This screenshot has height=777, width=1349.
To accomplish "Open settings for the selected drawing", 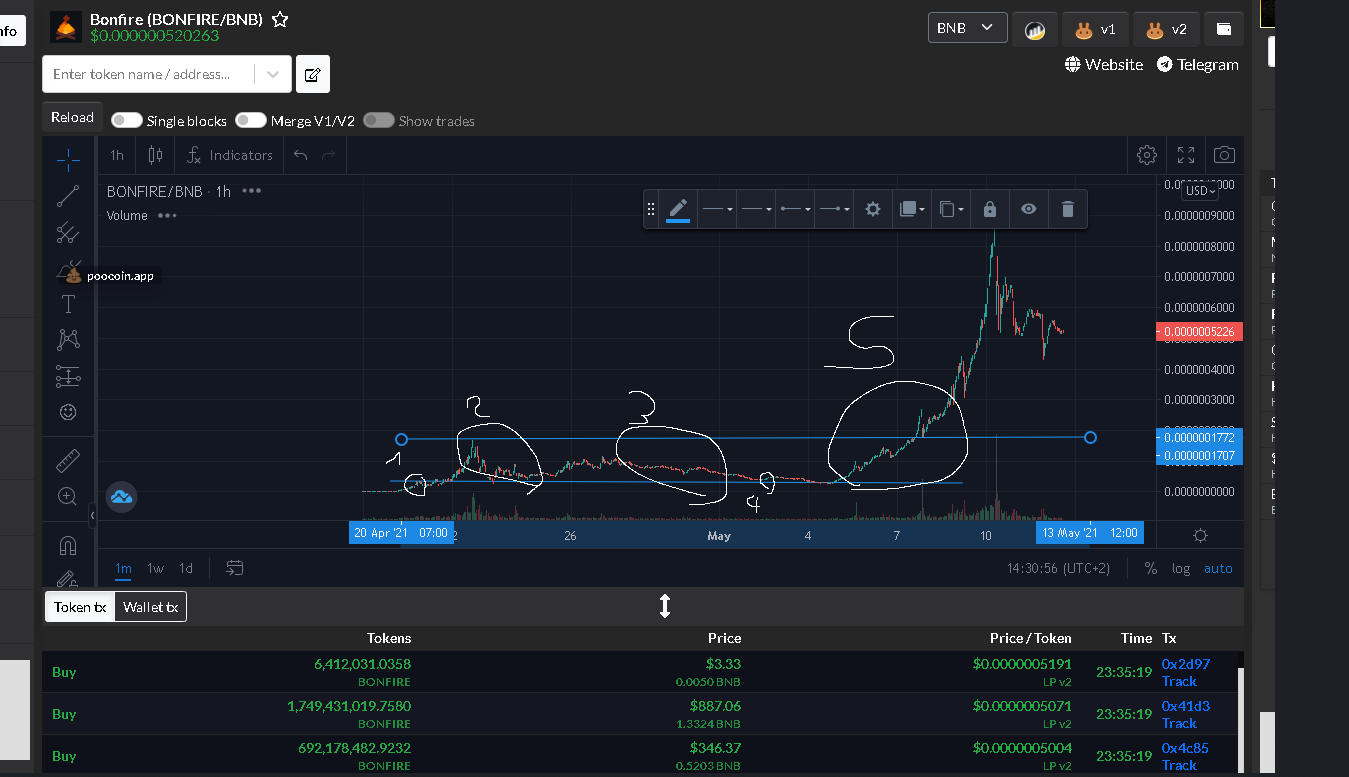I will pyautogui.click(x=873, y=209).
